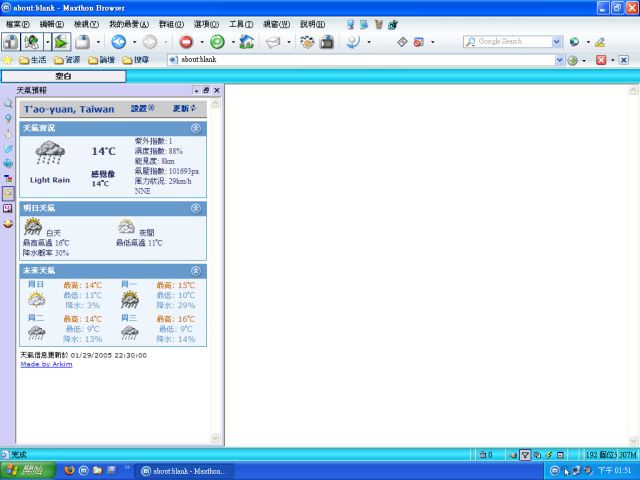Click the 更新 refresh weather button
640x480 pixels.
pos(184,108)
